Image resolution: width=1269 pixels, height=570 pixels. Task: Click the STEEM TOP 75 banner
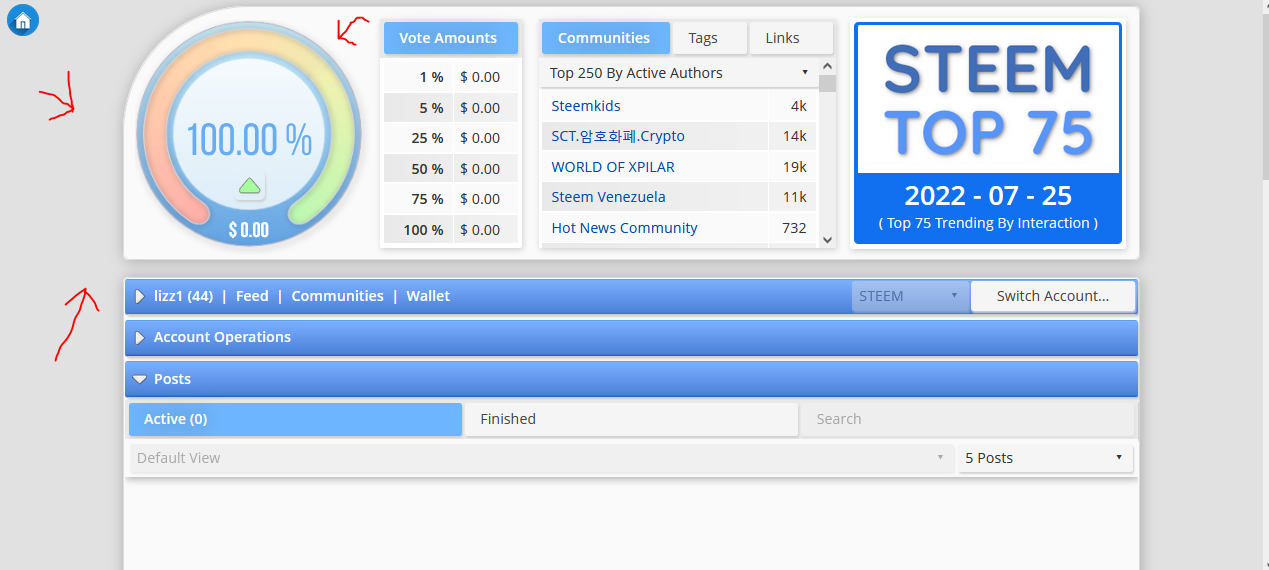point(988,135)
